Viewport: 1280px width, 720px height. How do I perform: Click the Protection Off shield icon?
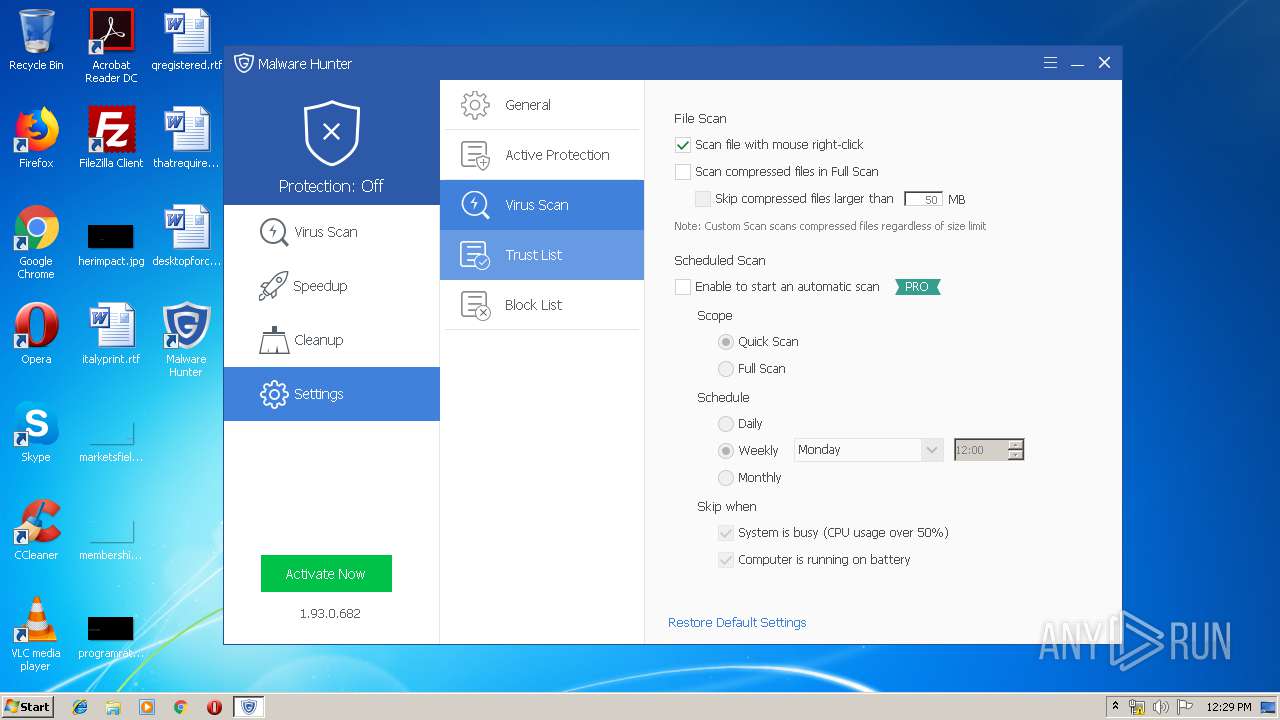pyautogui.click(x=331, y=133)
